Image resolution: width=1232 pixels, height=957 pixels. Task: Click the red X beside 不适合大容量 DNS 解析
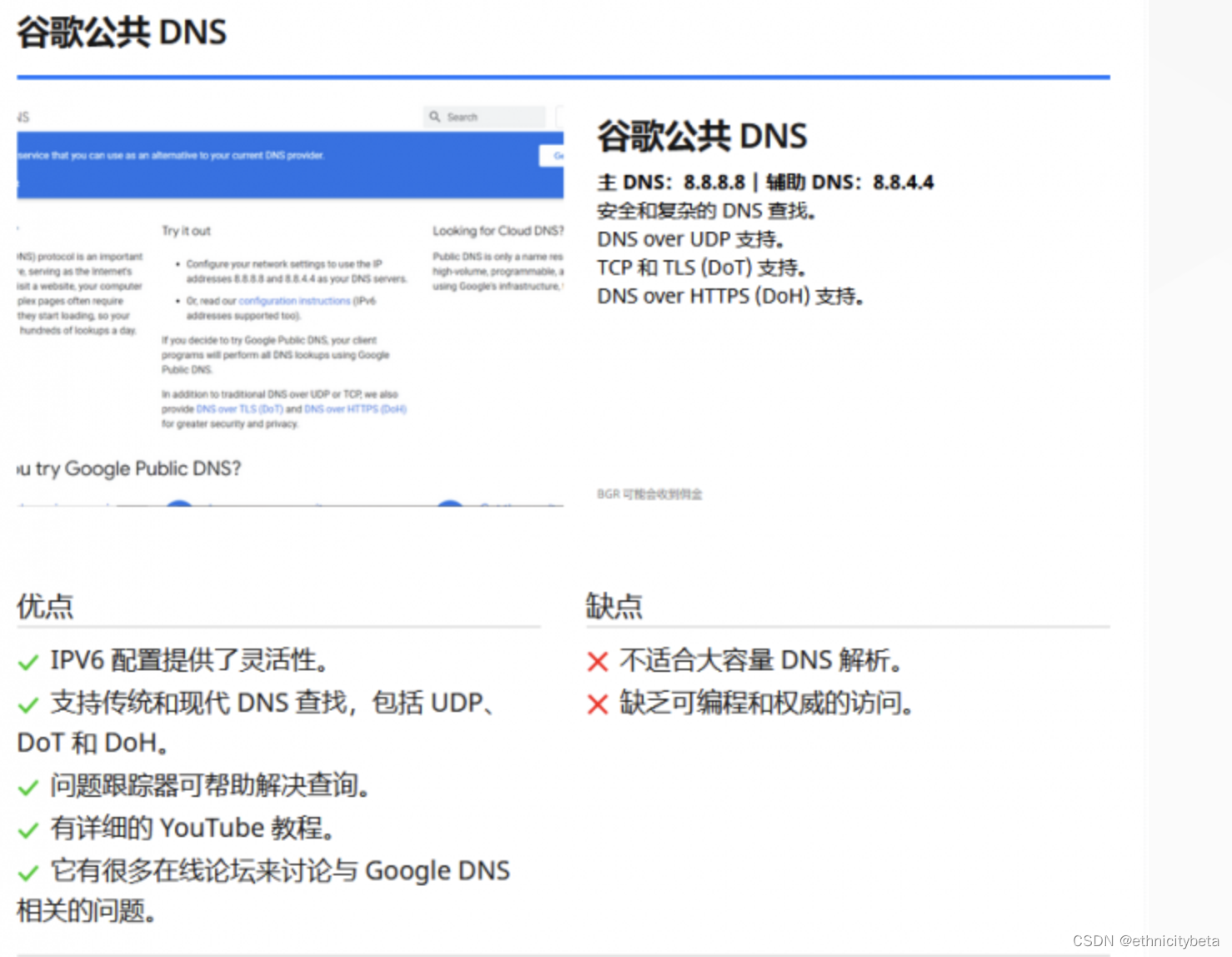[x=598, y=662]
